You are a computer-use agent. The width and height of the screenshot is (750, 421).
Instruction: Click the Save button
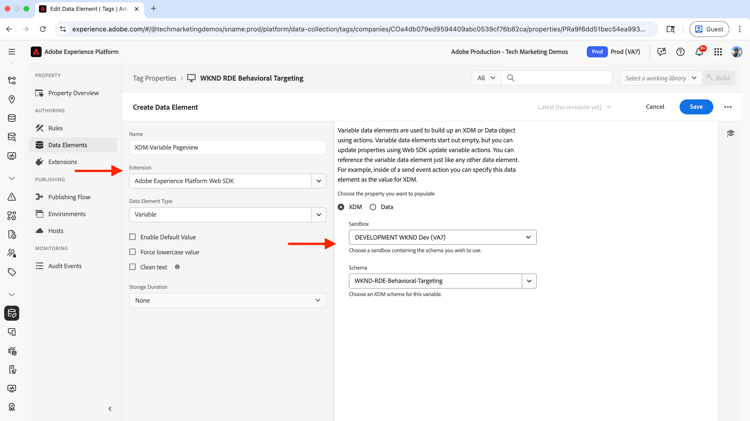pos(696,107)
